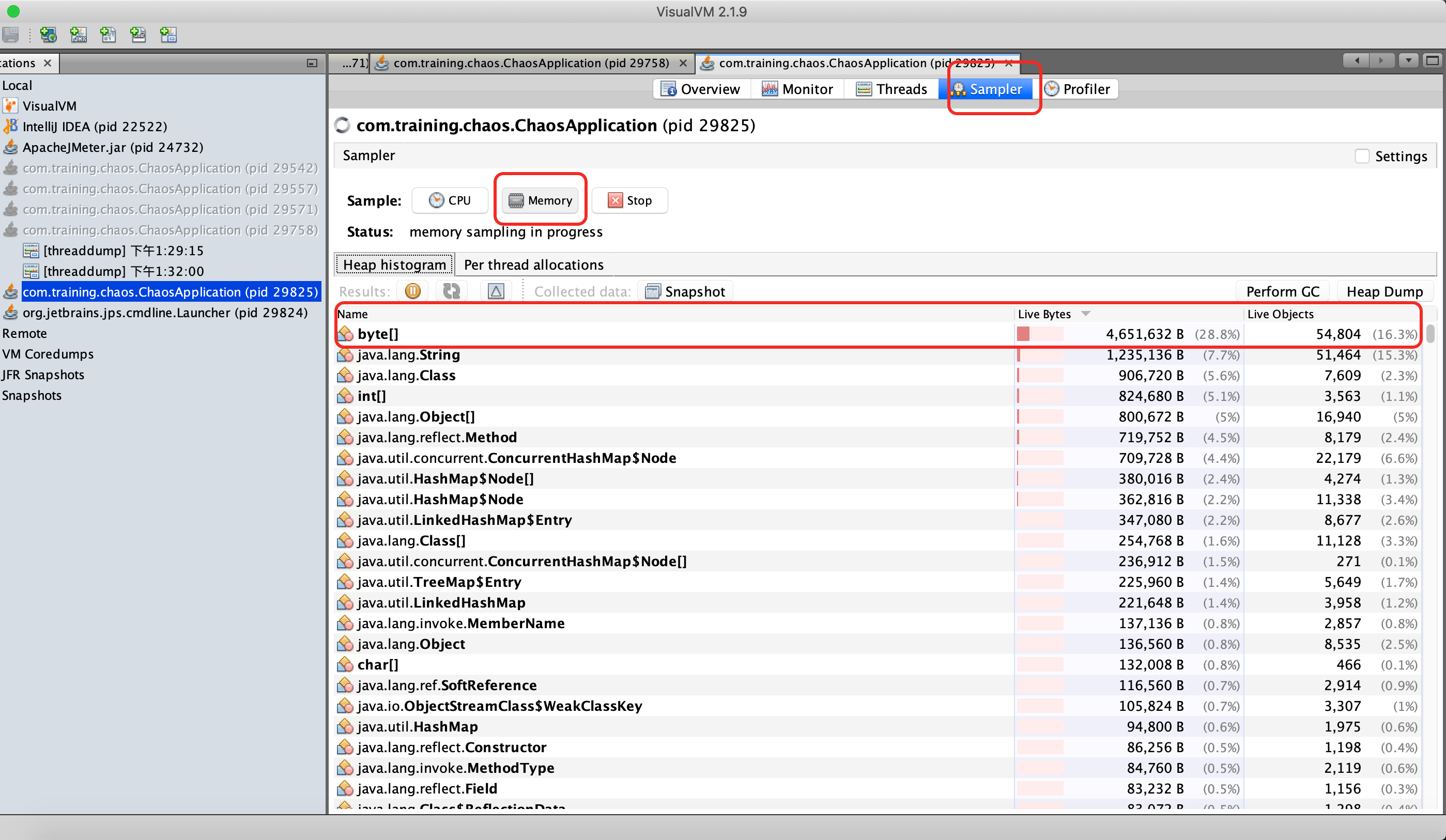Switch to Per thread allocations tab
Screen dimensions: 1446x840
534,265
